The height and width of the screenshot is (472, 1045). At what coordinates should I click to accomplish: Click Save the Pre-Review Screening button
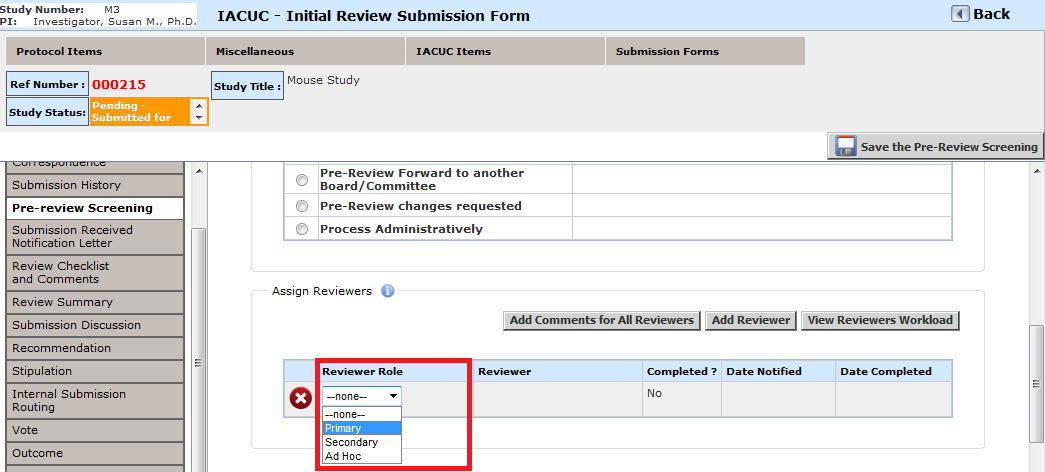click(x=935, y=147)
